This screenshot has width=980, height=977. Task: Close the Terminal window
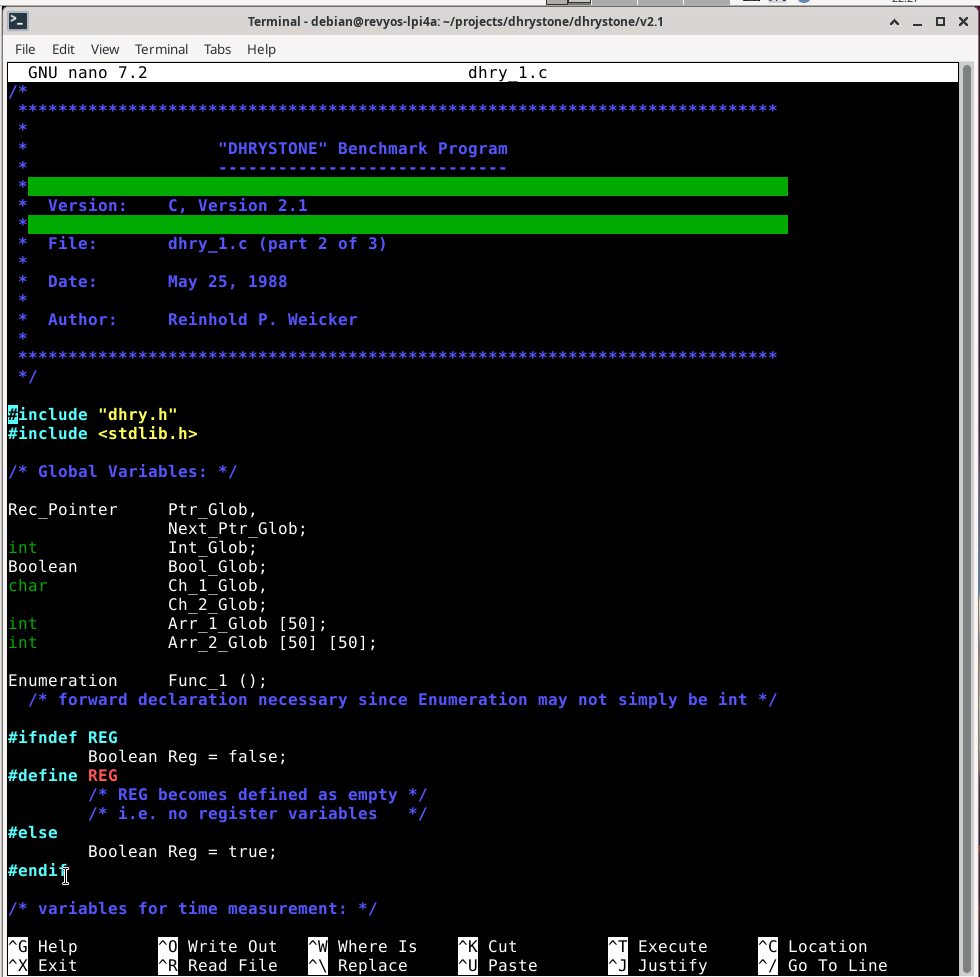coord(962,22)
